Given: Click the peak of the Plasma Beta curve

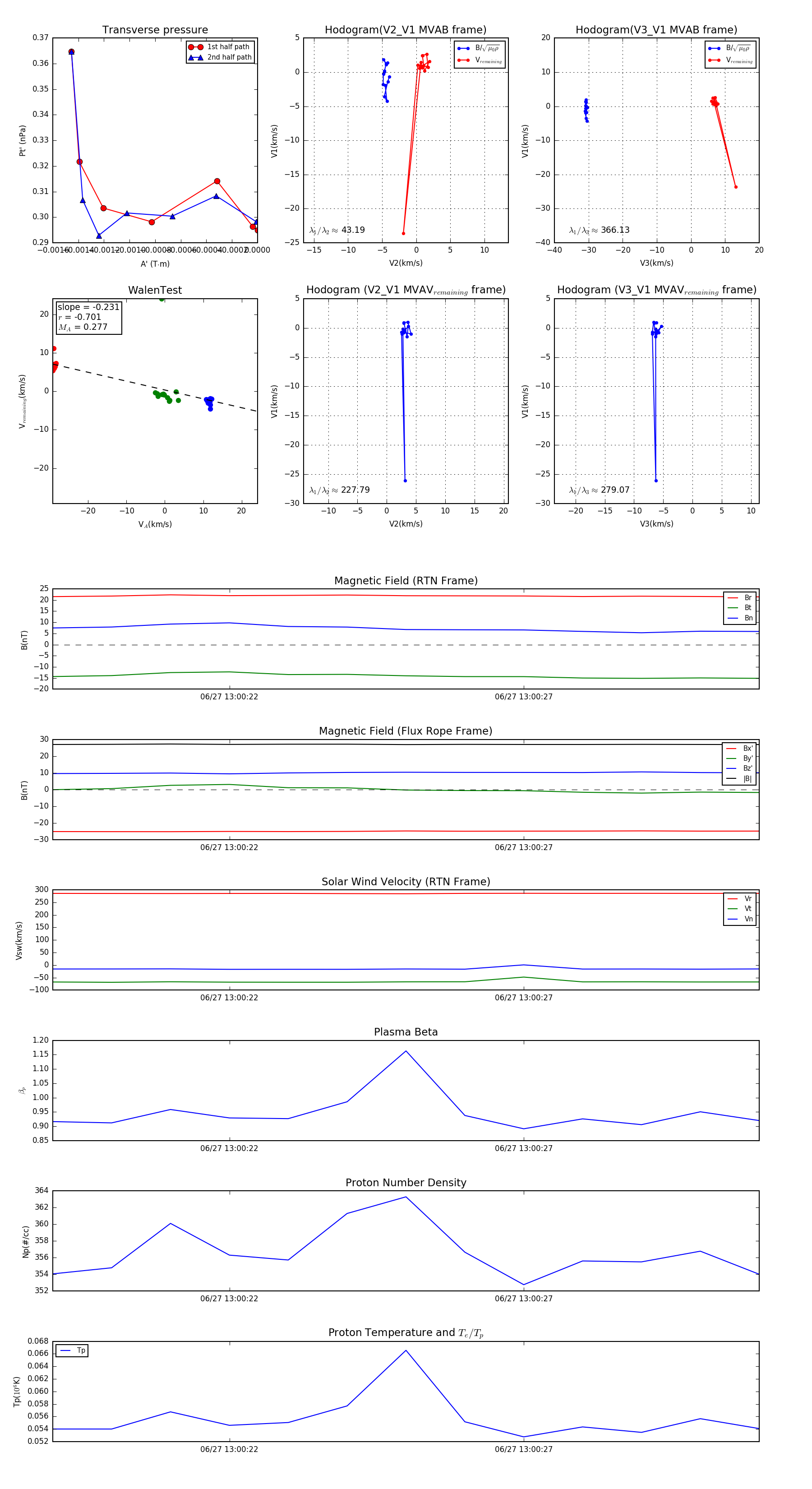Looking at the screenshot, I should pyautogui.click(x=406, y=1051).
